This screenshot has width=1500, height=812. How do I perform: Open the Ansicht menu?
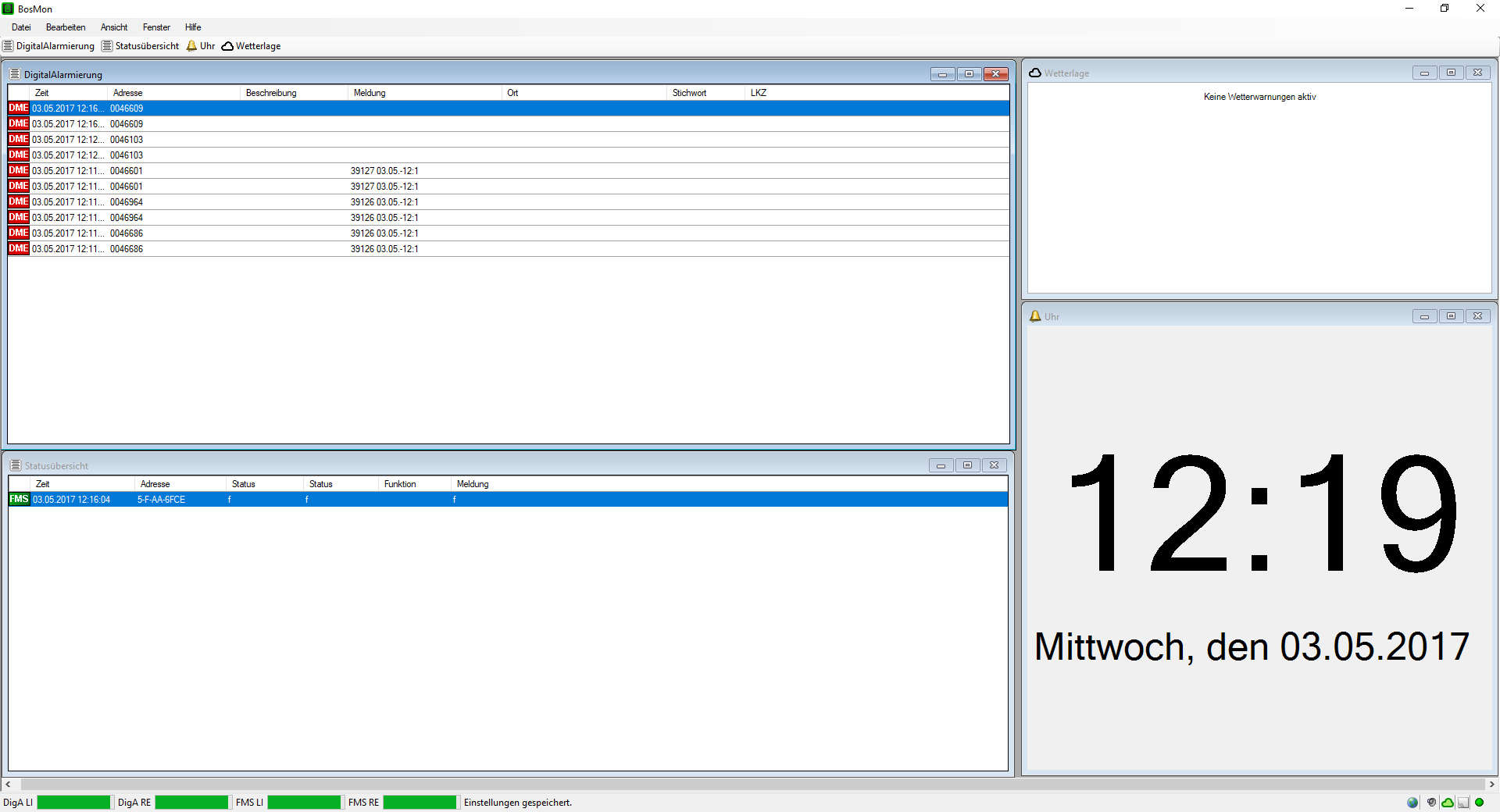coord(114,27)
